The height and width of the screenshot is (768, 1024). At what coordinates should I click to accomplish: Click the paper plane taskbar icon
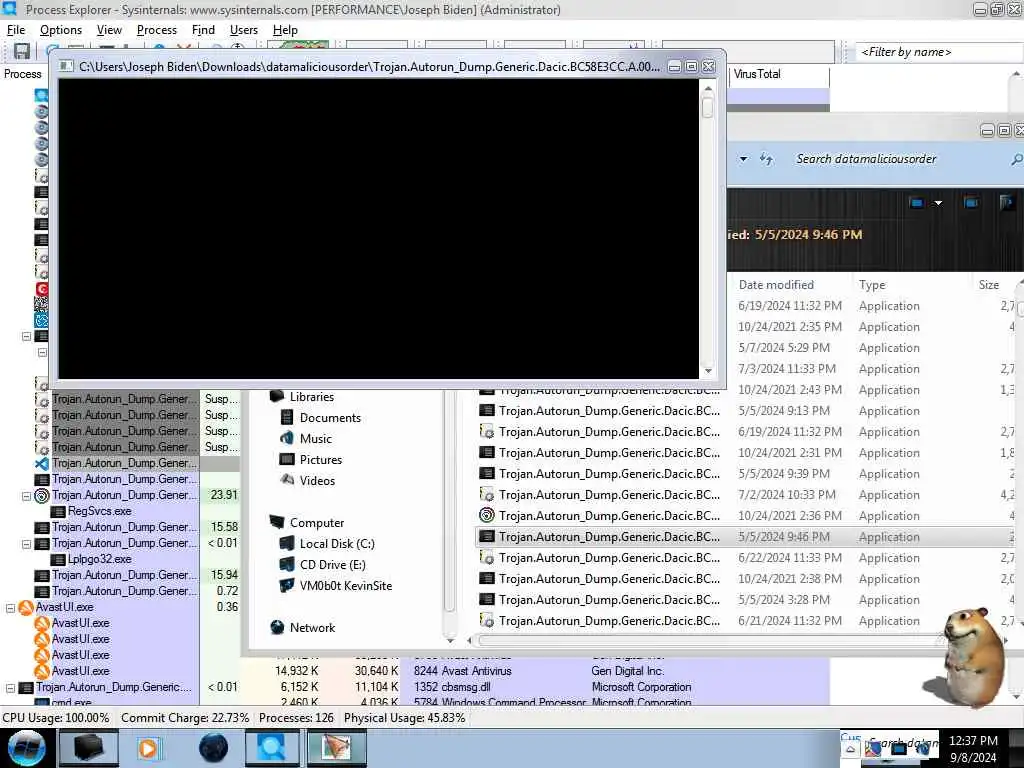point(336,748)
